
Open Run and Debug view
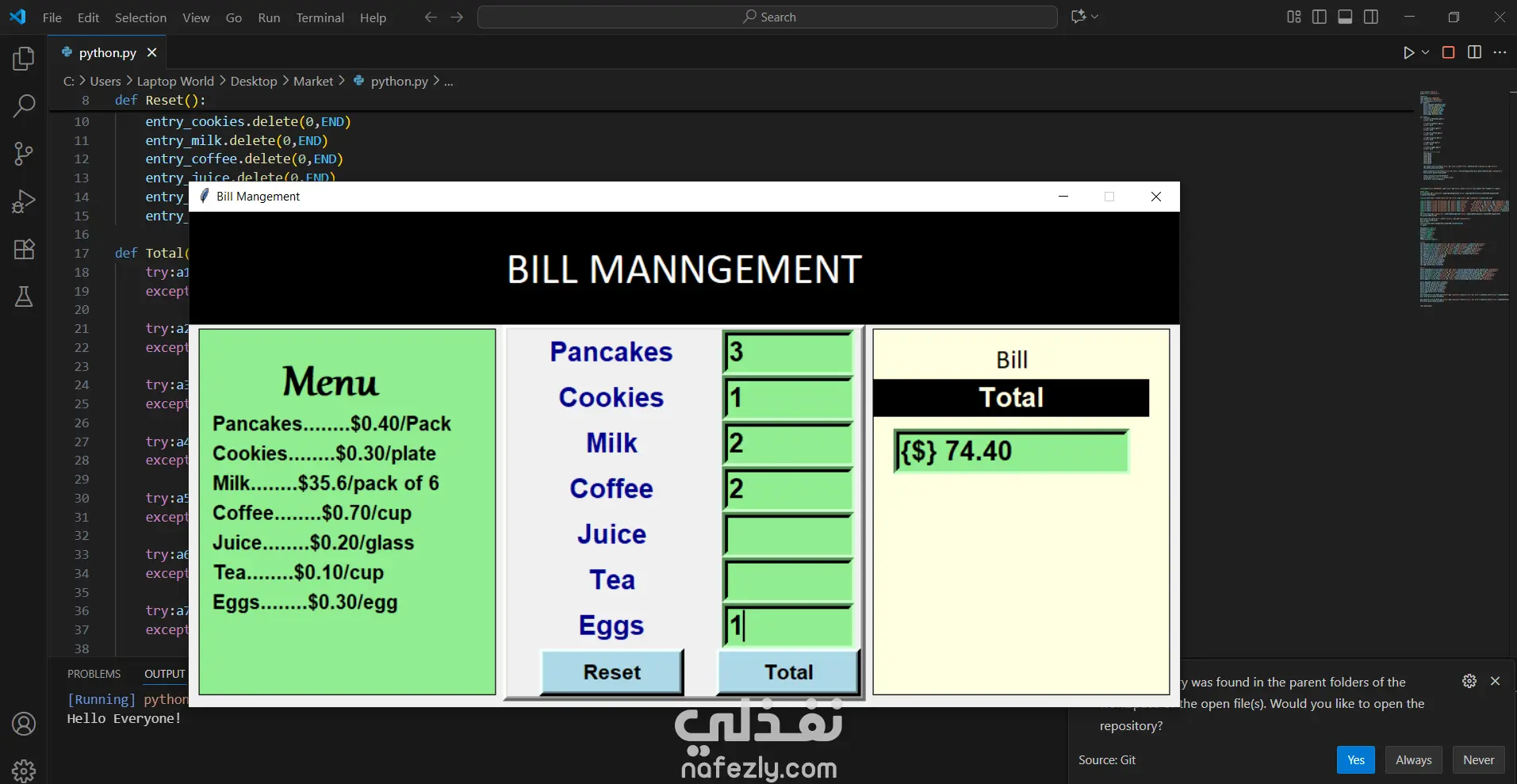pos(24,201)
